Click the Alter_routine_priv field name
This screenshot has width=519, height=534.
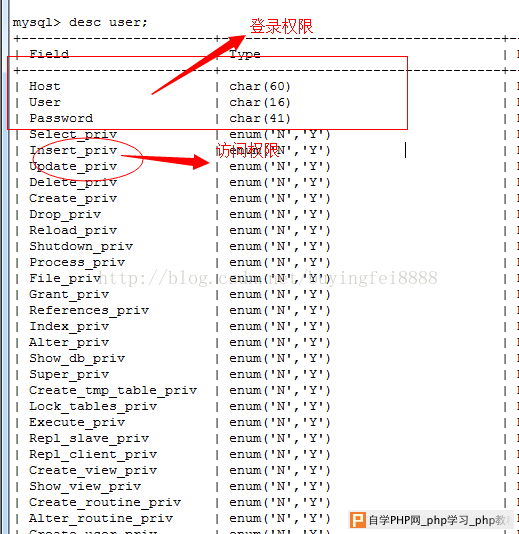tap(101, 519)
